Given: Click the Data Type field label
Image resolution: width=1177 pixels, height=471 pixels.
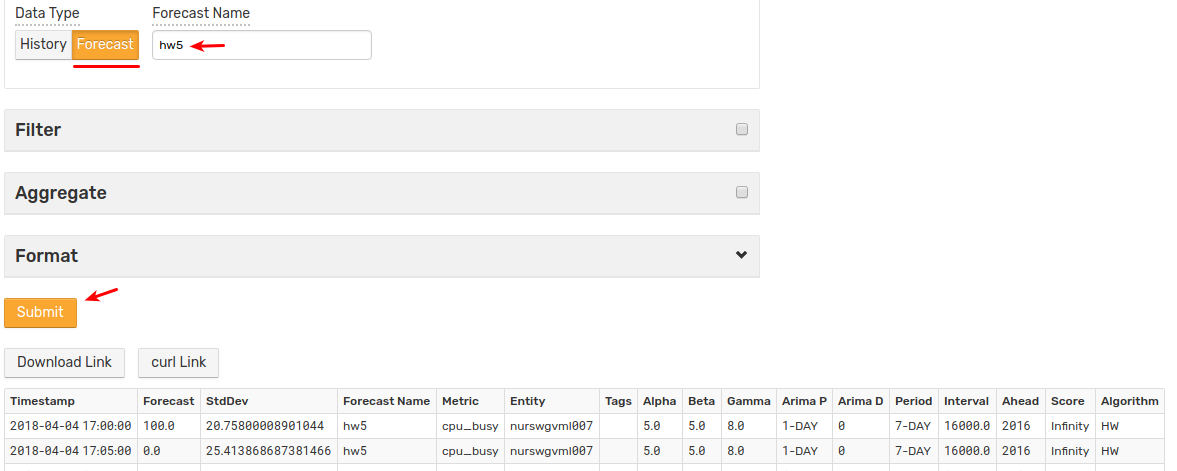Looking at the screenshot, I should 47,14.
